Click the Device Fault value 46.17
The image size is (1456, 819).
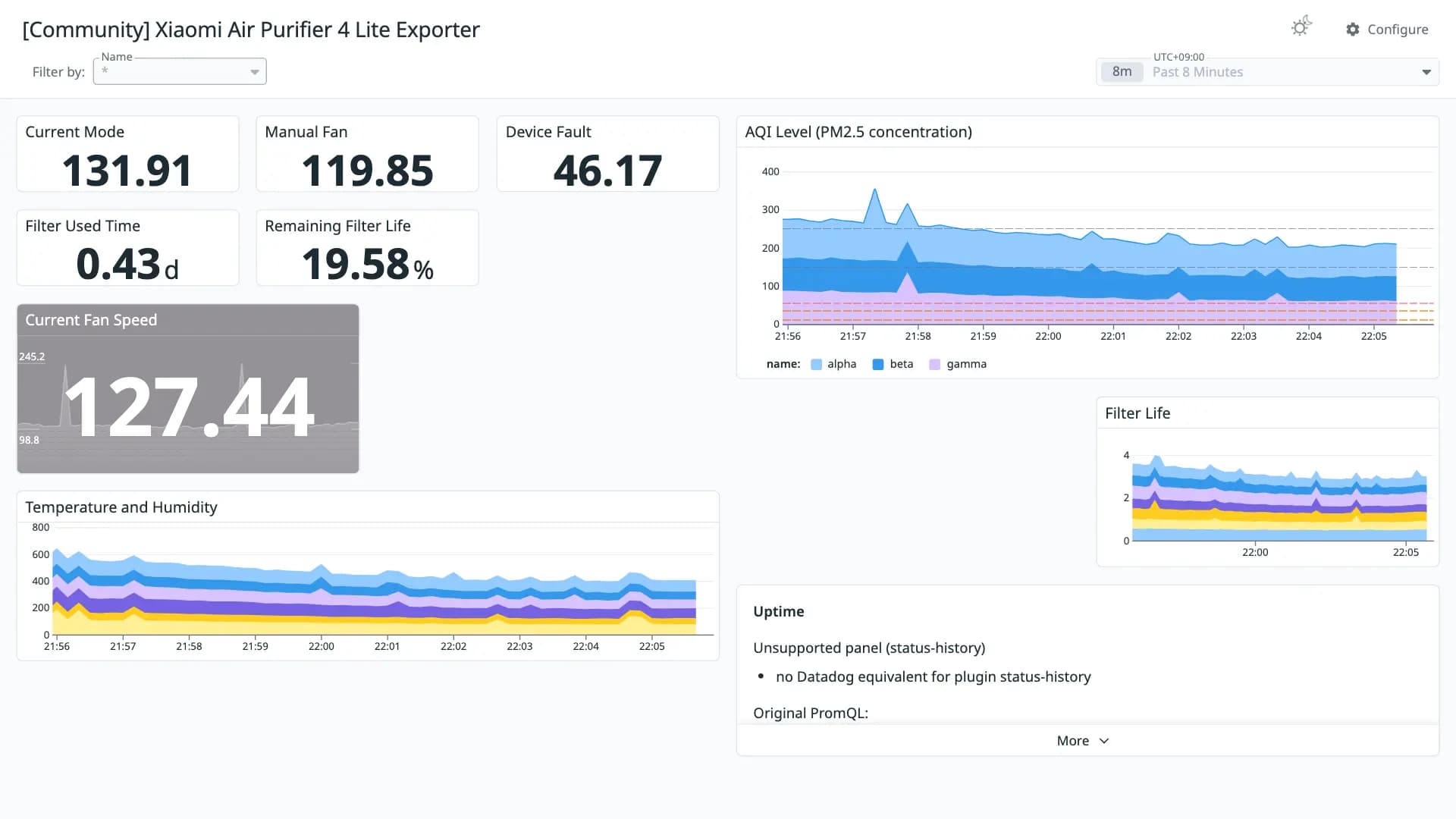coord(608,171)
